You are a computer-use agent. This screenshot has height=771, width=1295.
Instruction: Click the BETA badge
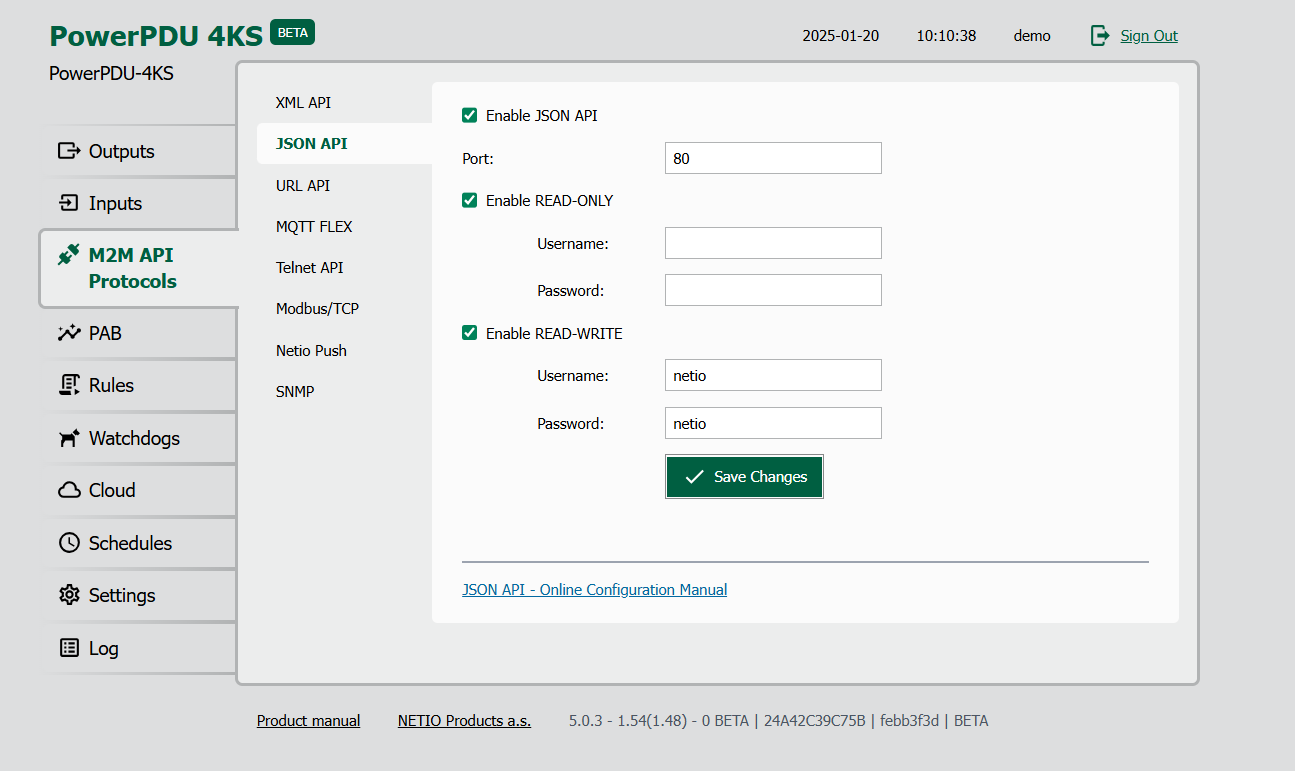click(292, 32)
